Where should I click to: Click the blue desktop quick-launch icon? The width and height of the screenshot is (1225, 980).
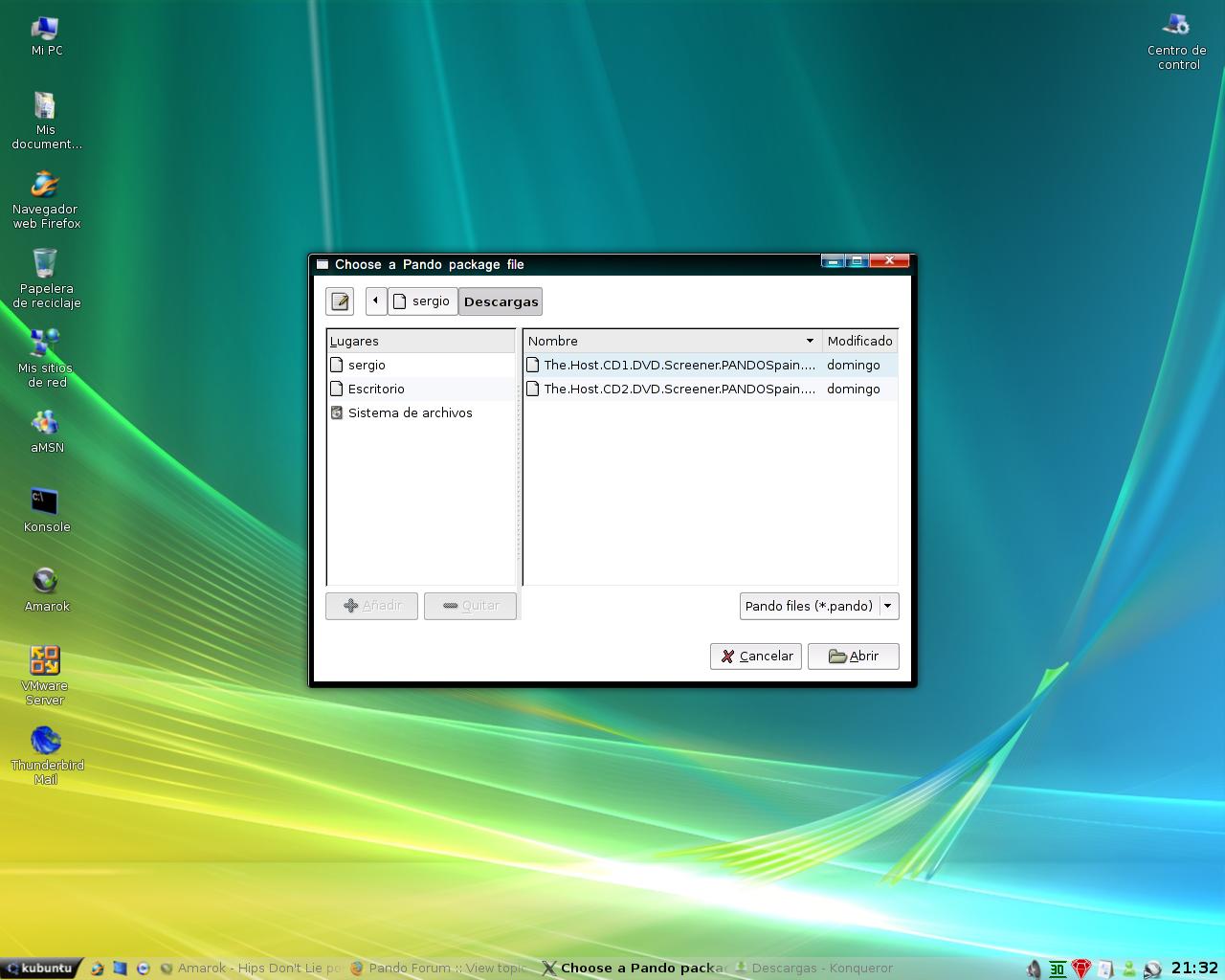pyautogui.click(x=120, y=969)
